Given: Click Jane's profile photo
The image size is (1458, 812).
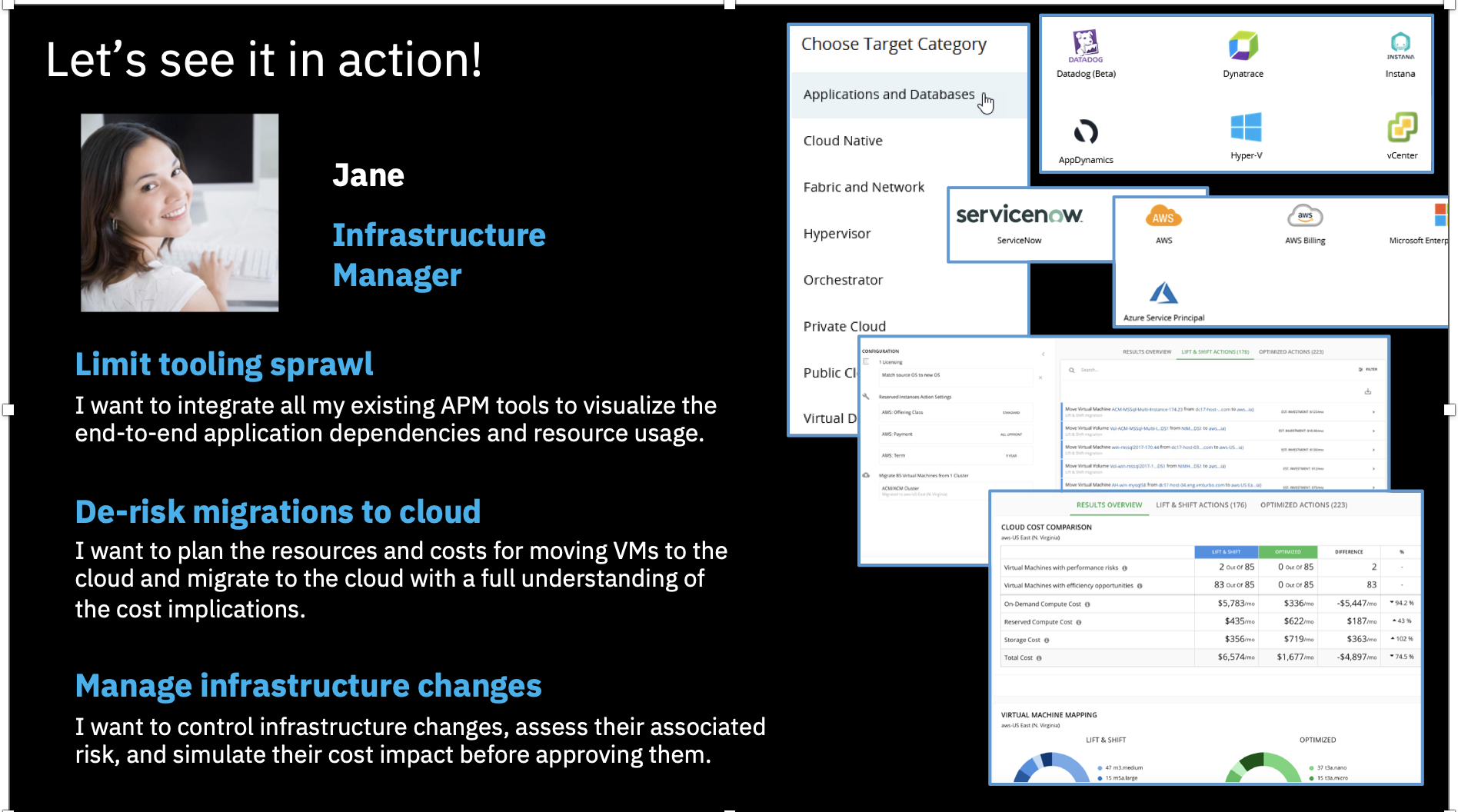Looking at the screenshot, I should [180, 213].
